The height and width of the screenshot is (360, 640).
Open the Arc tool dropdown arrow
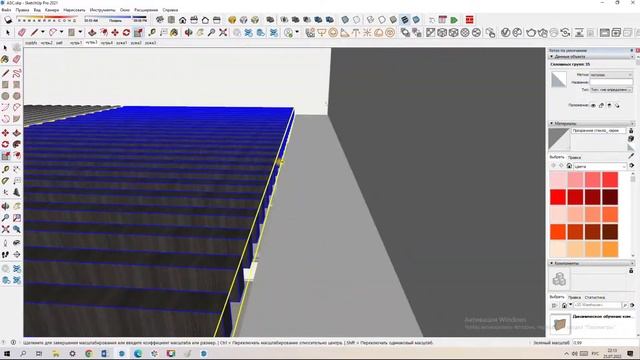62,32
